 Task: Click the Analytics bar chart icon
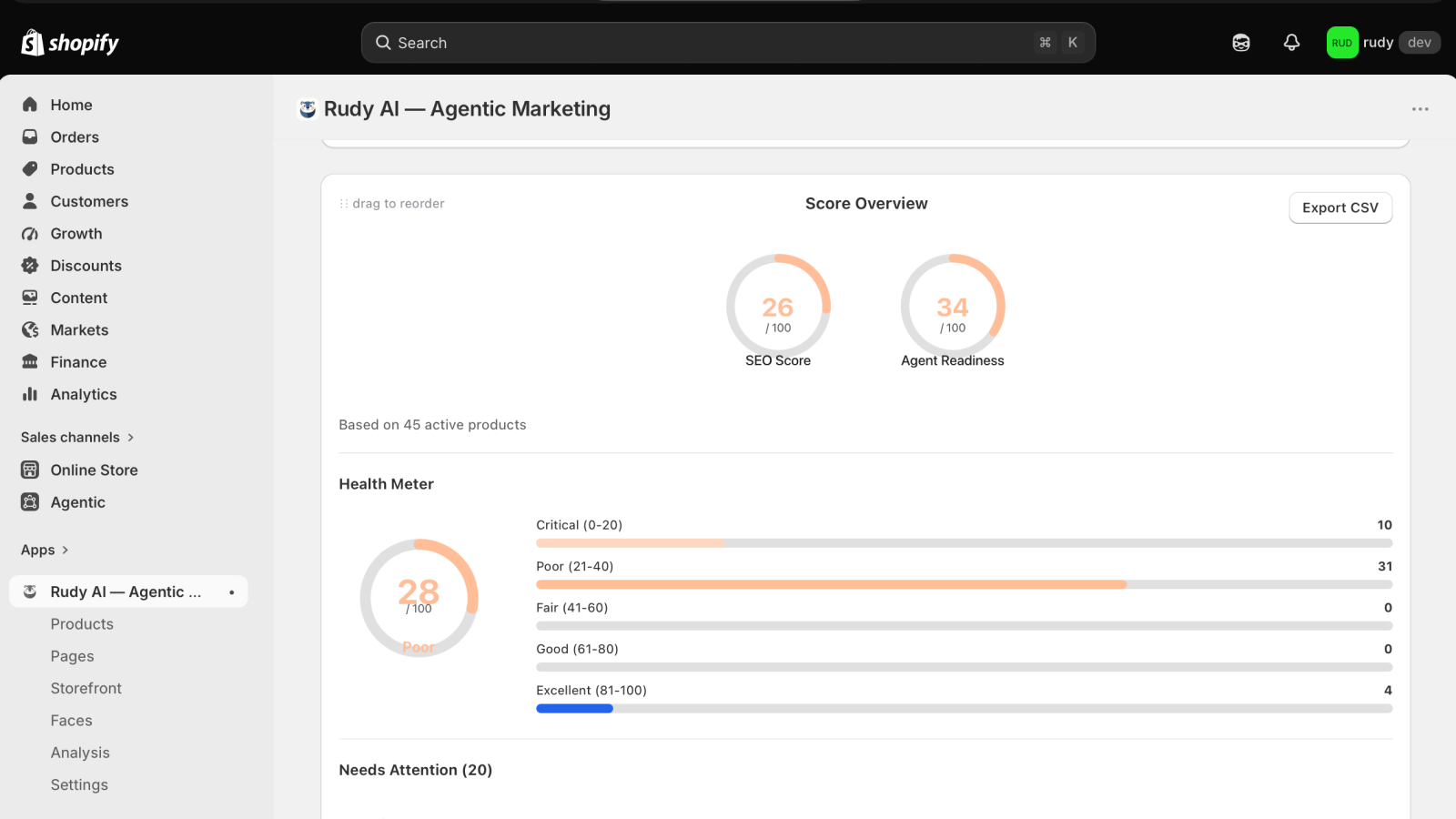click(x=30, y=394)
